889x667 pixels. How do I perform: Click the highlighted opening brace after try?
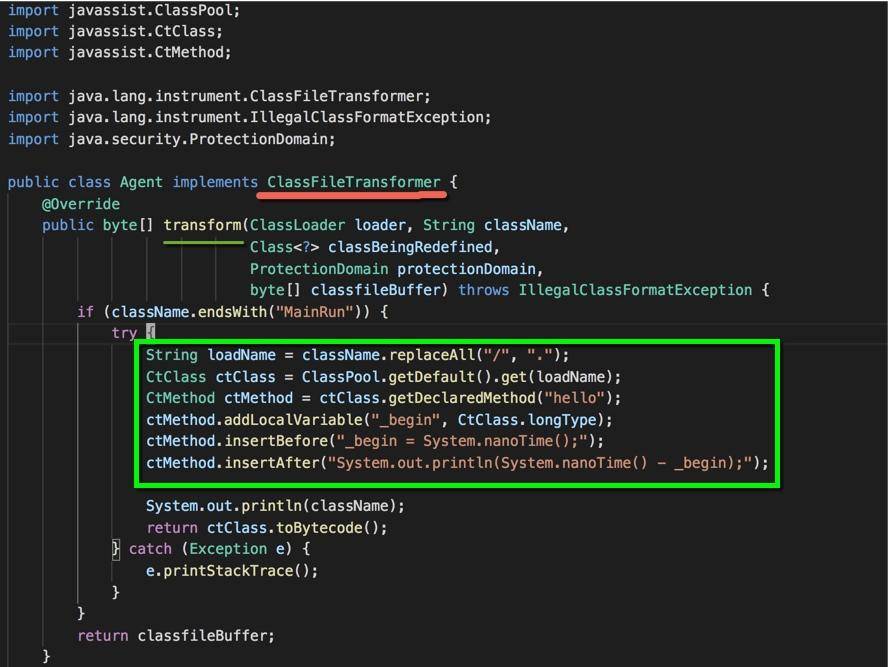150,332
